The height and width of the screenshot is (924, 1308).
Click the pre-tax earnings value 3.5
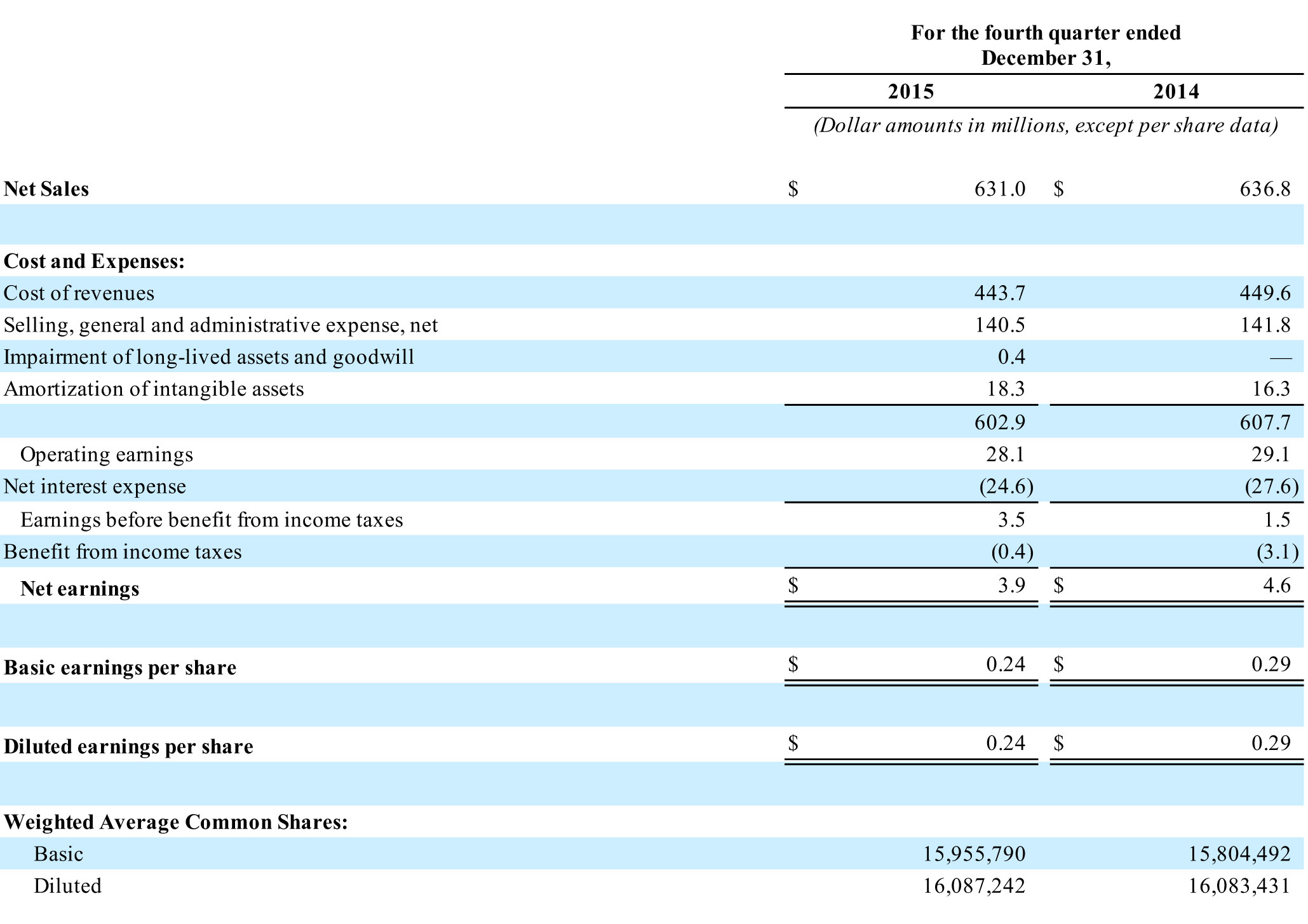(1011, 519)
